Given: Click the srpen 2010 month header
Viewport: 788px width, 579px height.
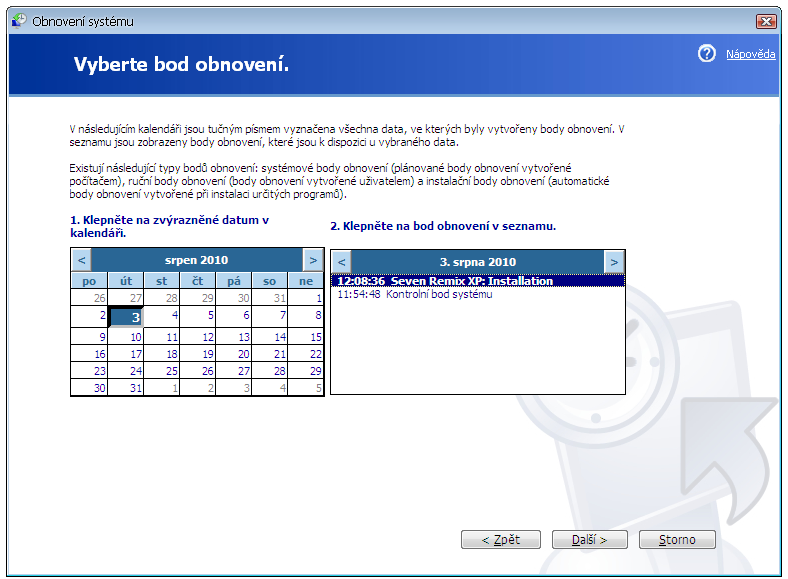Looking at the screenshot, I should 197,260.
